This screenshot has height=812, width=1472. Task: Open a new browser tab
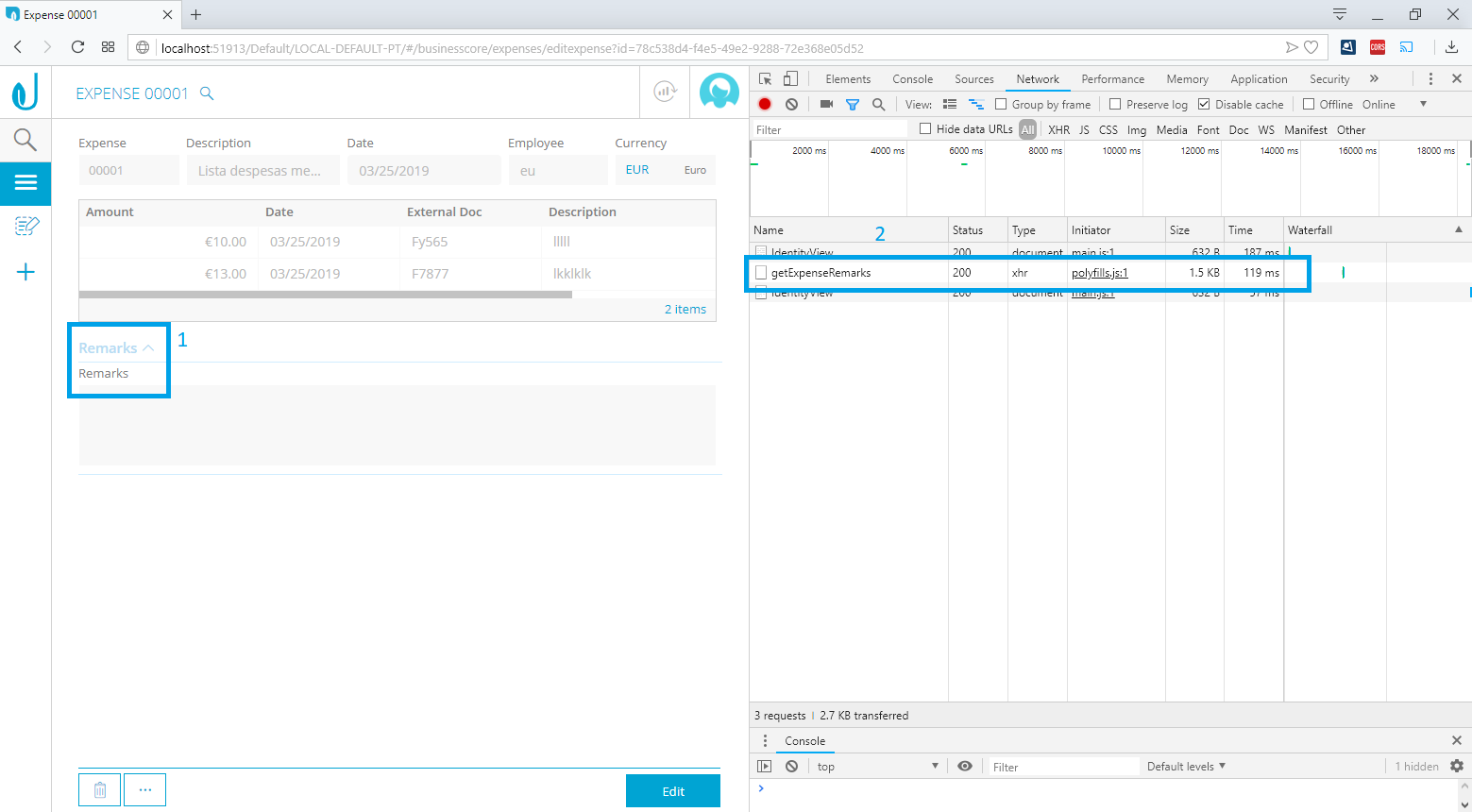pyautogui.click(x=196, y=14)
